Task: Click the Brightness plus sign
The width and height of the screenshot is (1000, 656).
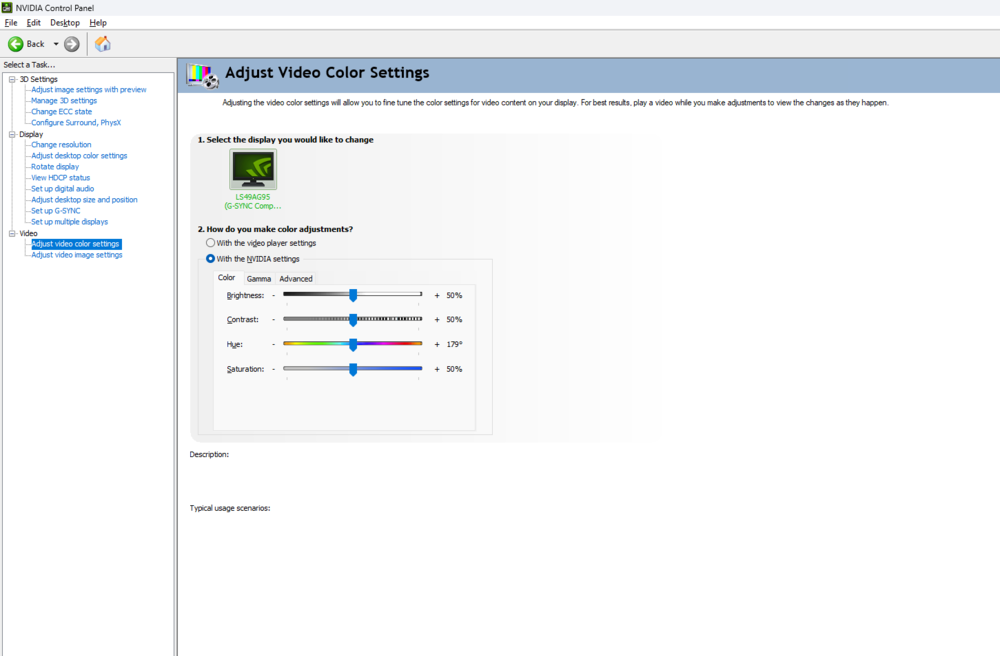Action: [437, 296]
